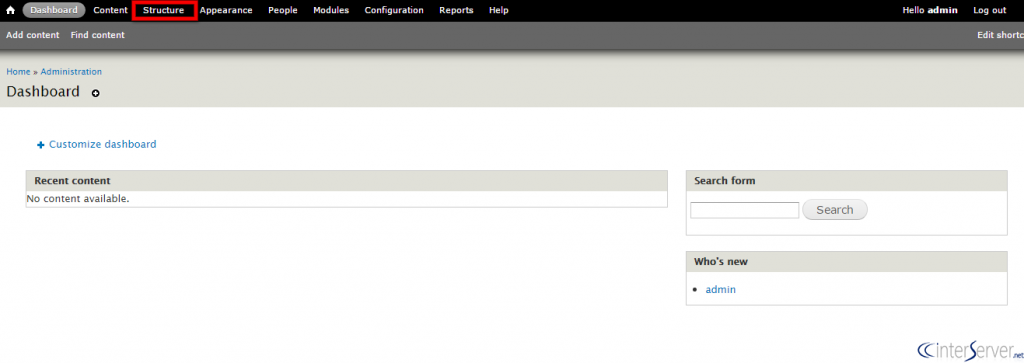
Task: Focus the Search form text field
Action: click(744, 210)
